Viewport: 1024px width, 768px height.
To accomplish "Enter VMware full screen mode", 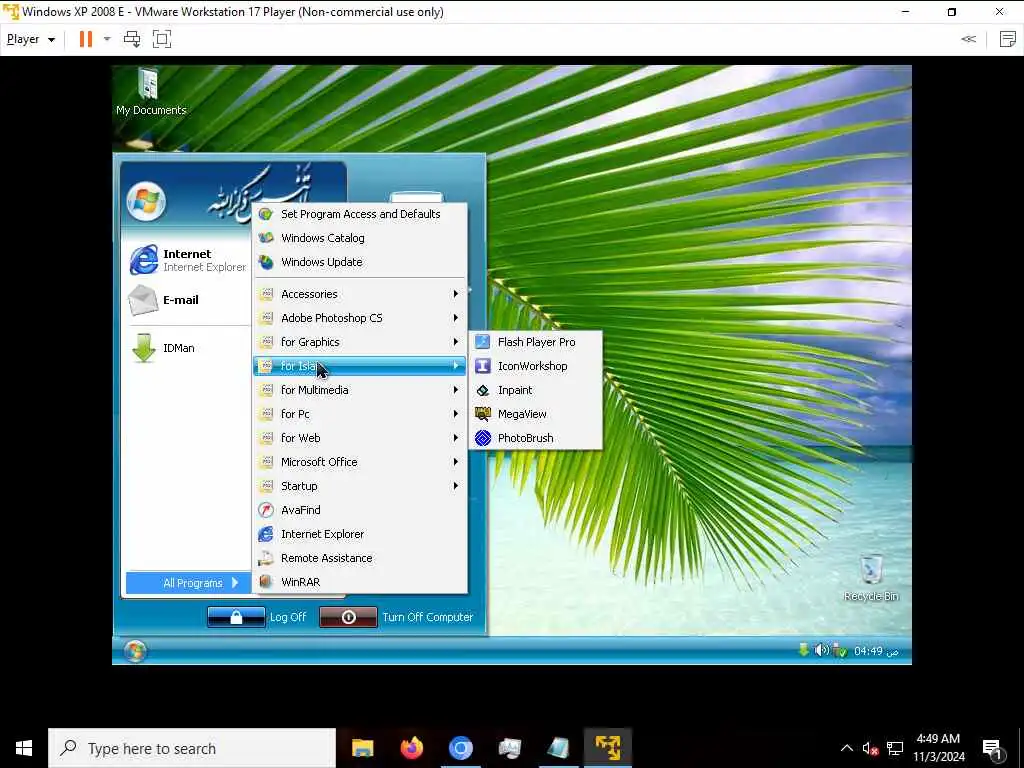I will coord(162,39).
